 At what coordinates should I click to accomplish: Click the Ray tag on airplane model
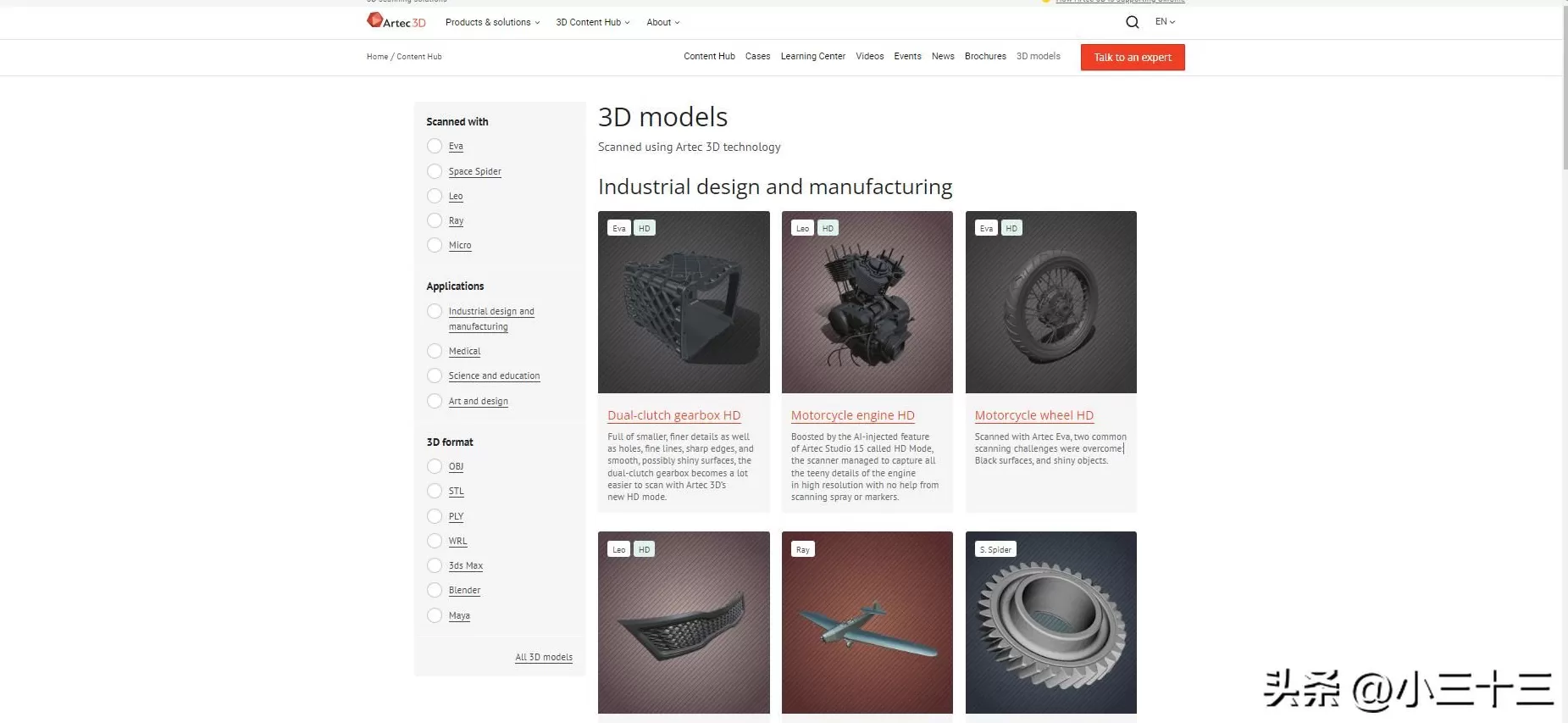click(802, 549)
